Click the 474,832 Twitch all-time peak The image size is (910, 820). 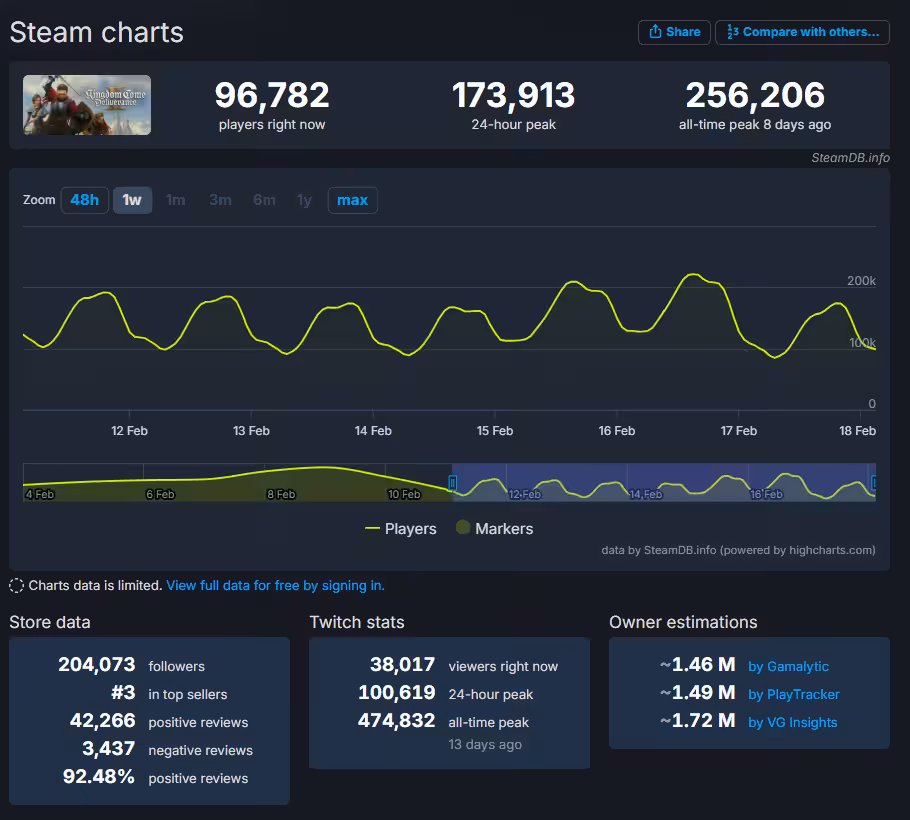pos(396,721)
